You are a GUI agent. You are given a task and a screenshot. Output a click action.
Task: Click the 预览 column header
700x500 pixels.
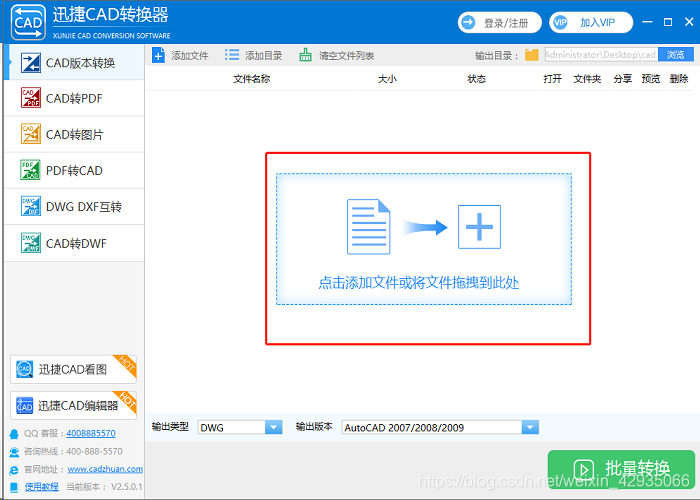click(651, 79)
